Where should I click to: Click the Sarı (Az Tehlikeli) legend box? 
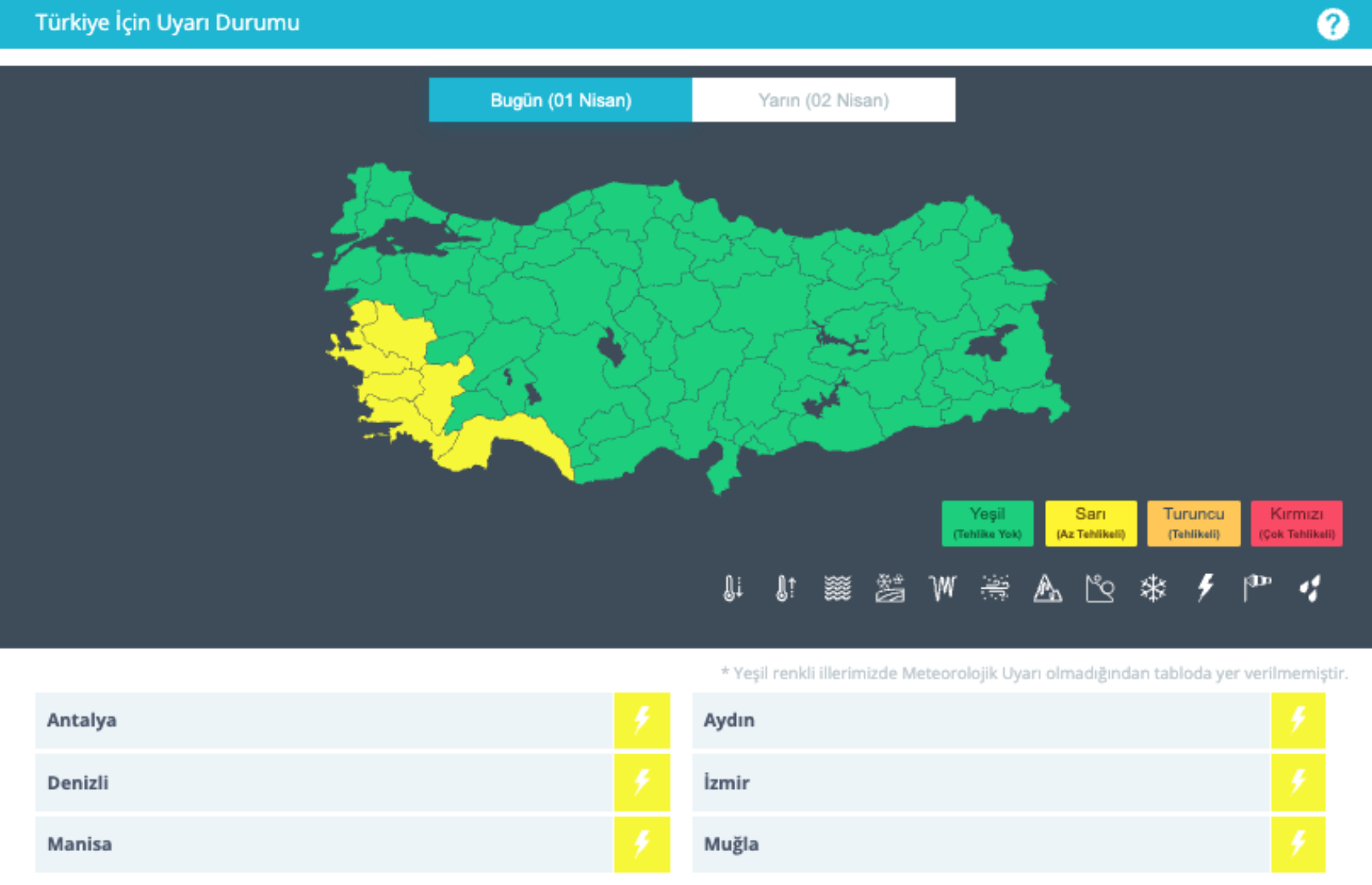(x=1090, y=523)
